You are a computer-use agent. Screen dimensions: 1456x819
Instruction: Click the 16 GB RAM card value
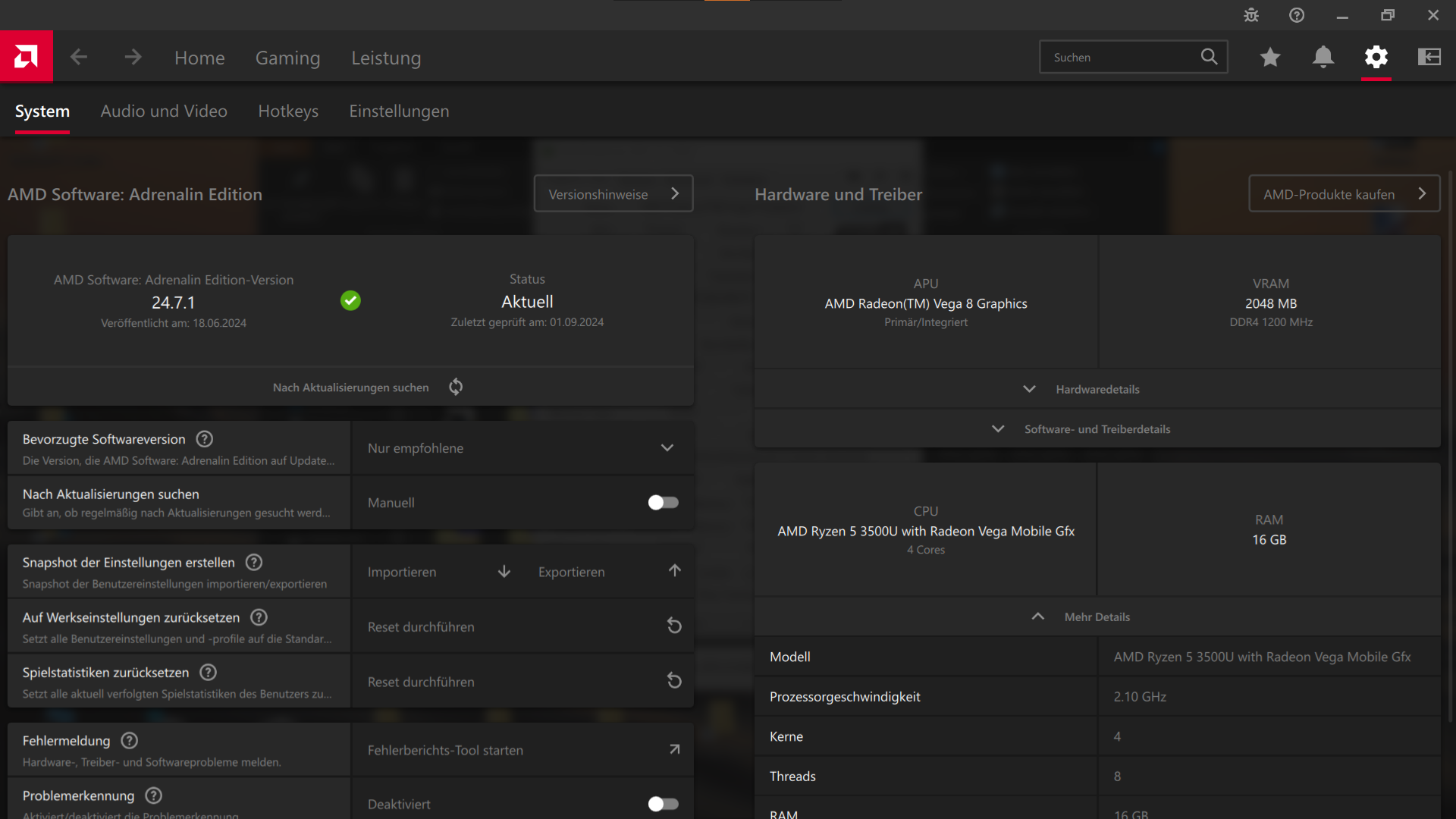1269,539
